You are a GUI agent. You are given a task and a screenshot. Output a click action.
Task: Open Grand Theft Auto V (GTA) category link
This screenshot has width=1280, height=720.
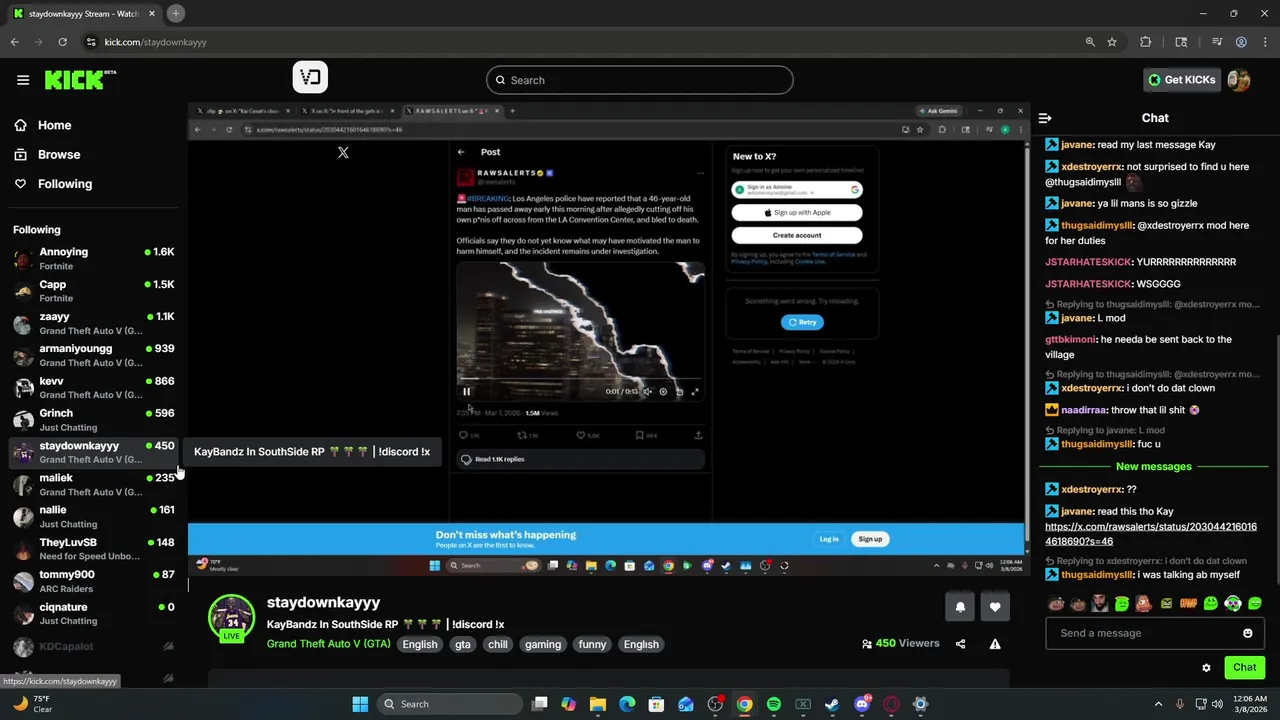coord(328,644)
